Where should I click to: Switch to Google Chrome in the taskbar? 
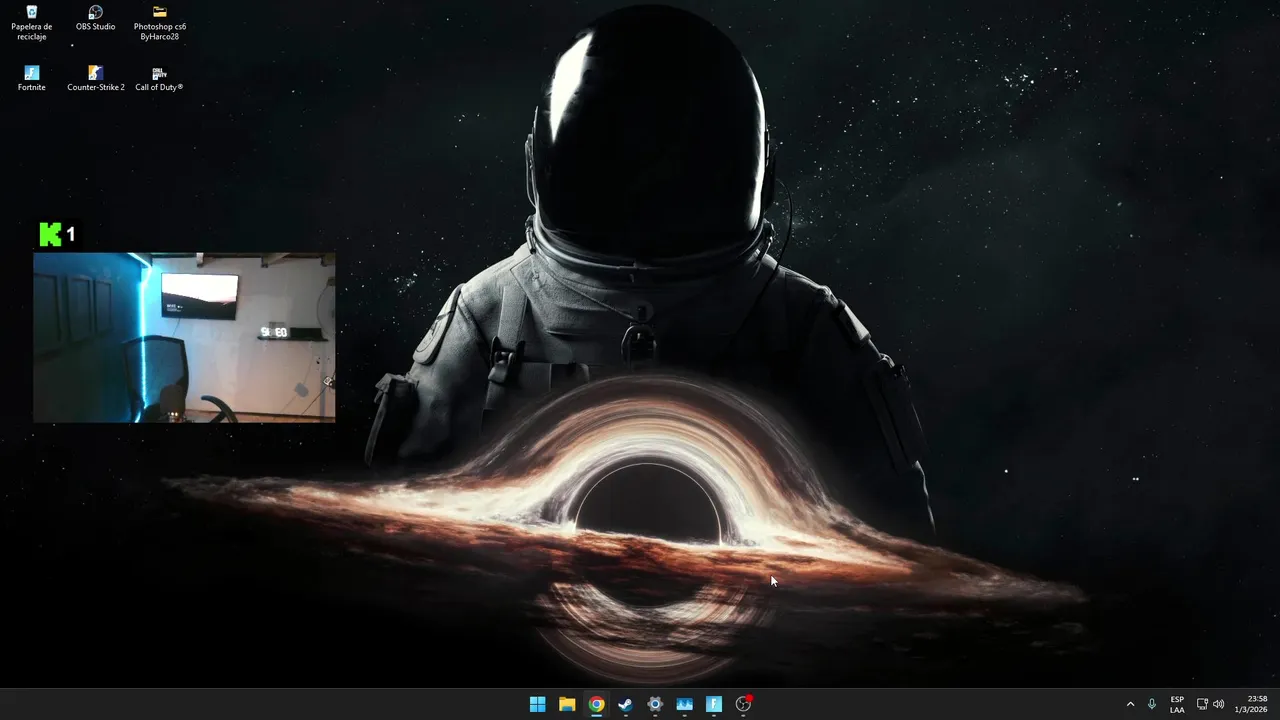(596, 704)
